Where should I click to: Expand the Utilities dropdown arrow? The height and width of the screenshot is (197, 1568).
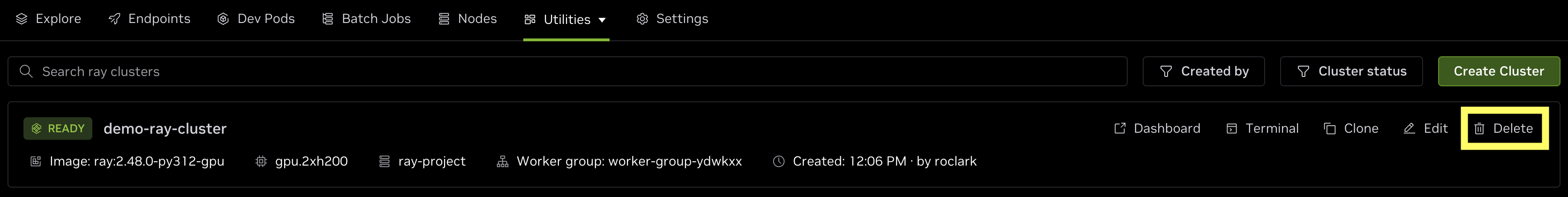[x=603, y=20]
